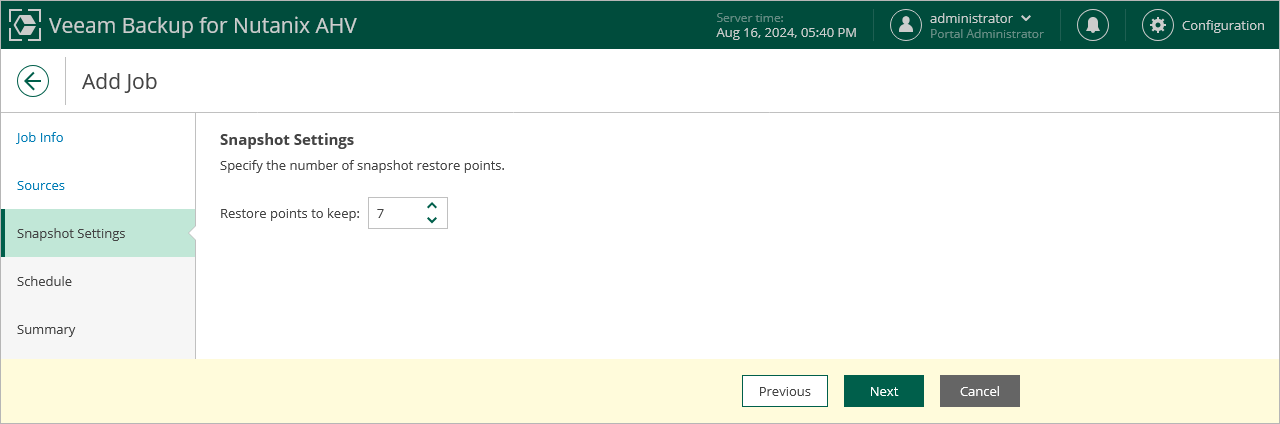Click the Restore points to keep label
The height and width of the screenshot is (424, 1280).
pos(290,213)
